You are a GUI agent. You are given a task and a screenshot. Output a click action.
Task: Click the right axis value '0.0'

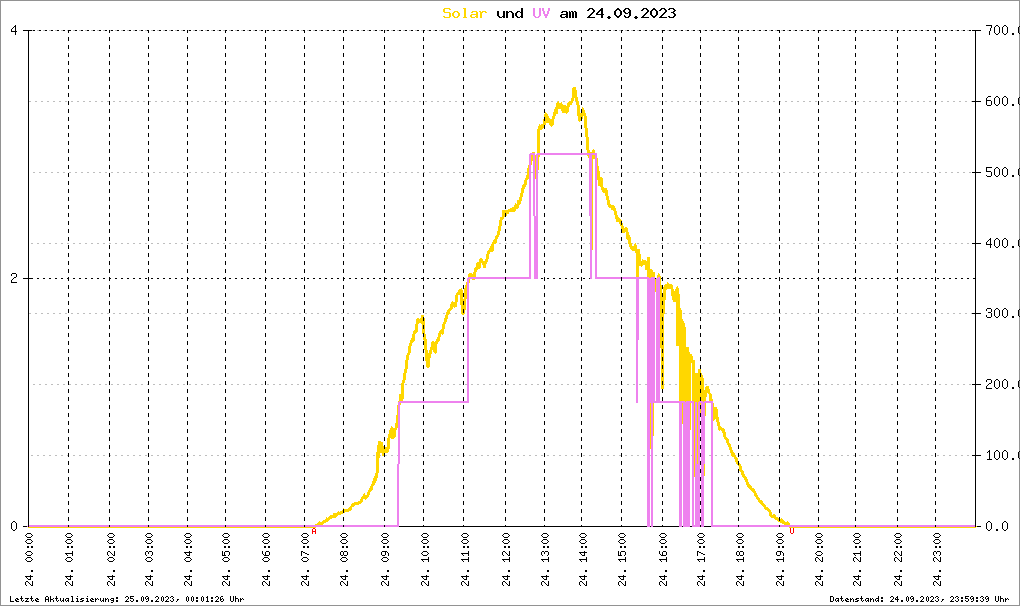pos(997,526)
